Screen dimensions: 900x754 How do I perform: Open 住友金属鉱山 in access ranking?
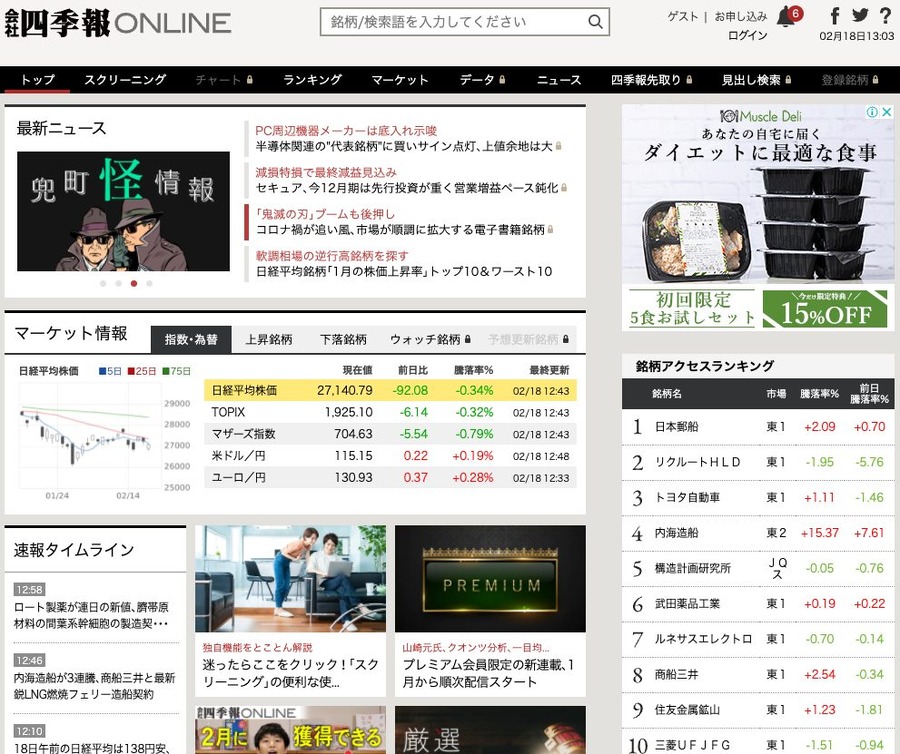[687, 710]
